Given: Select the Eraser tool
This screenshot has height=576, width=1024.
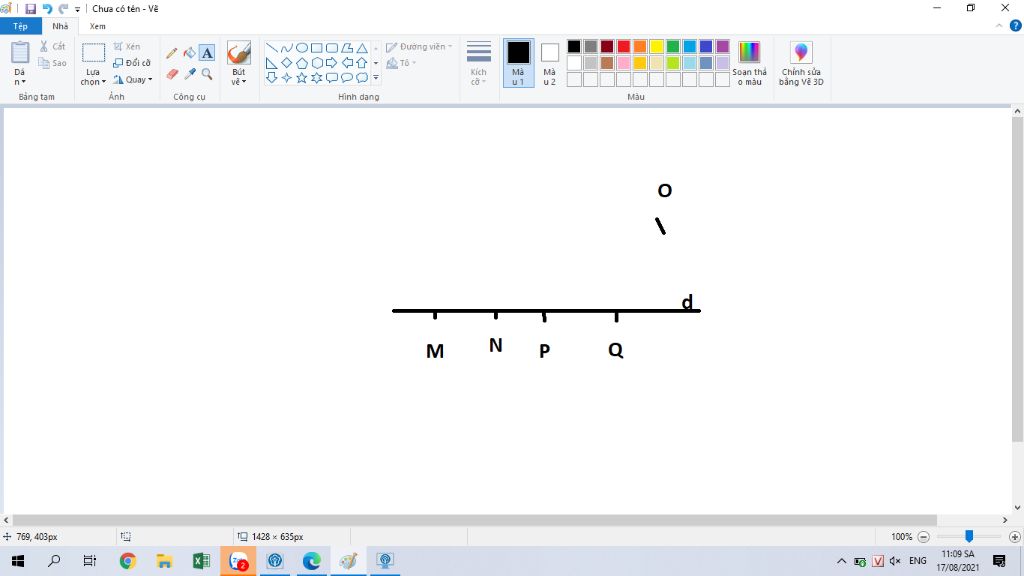Looking at the screenshot, I should coord(172,74).
